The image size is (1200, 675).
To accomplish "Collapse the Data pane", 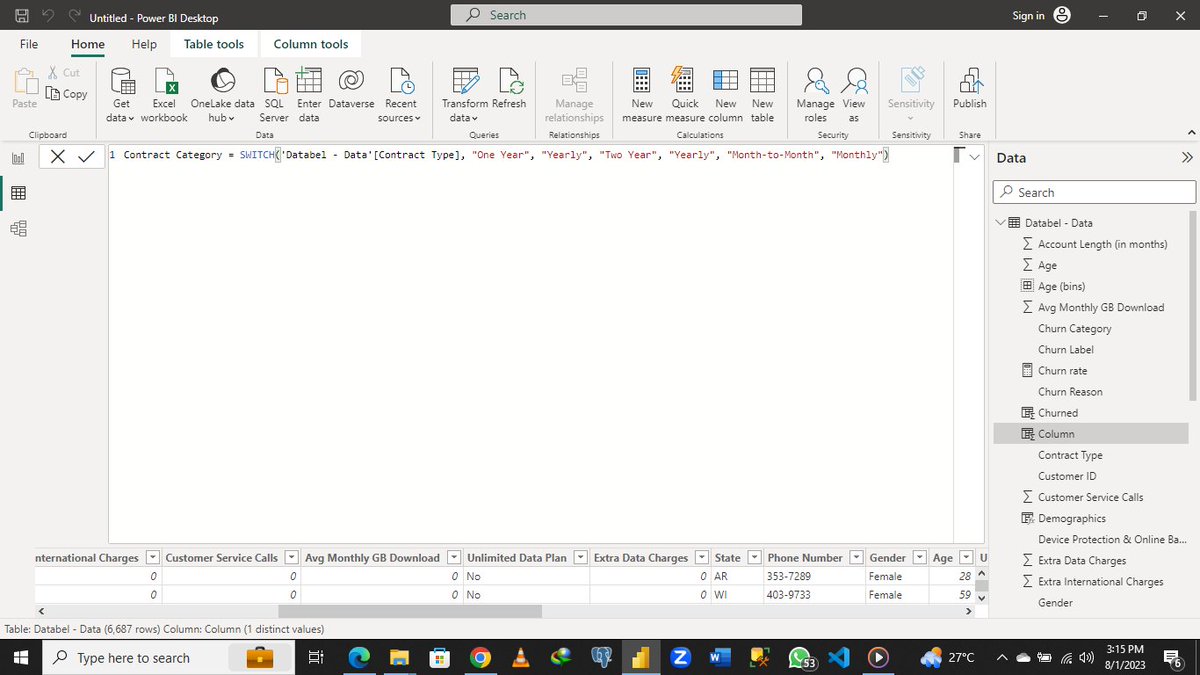I will tap(1187, 158).
